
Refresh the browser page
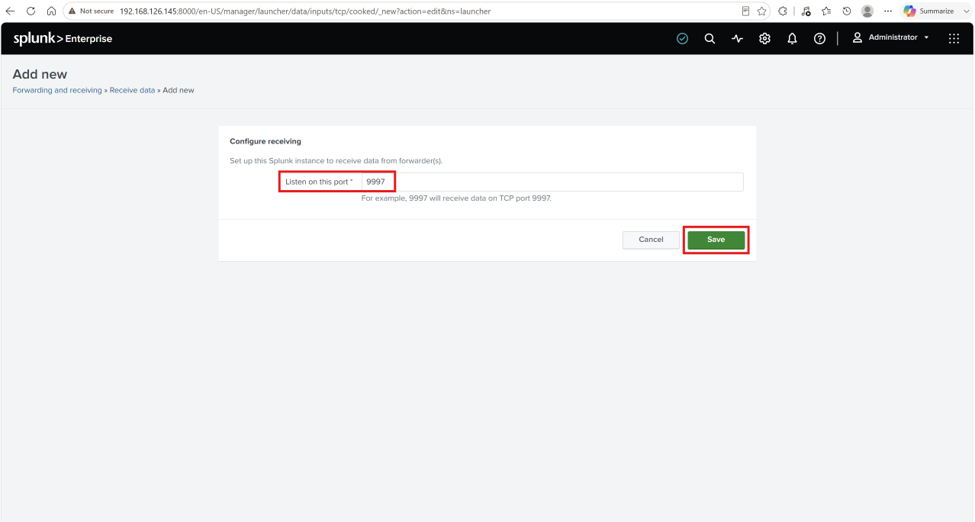tap(30, 11)
